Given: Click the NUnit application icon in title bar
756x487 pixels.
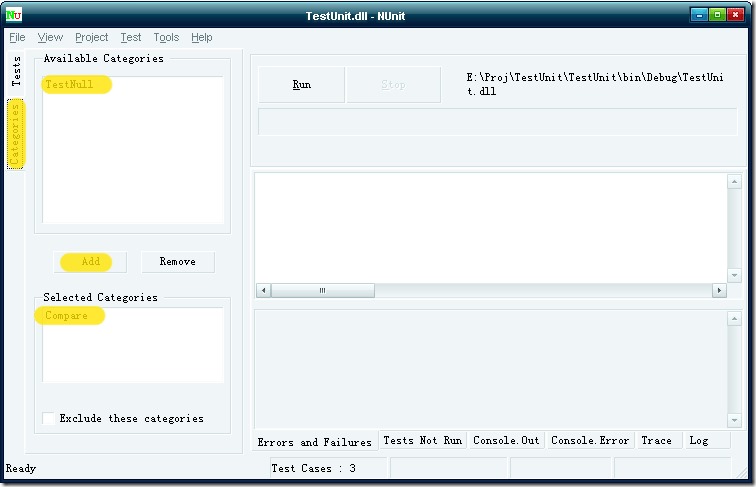Looking at the screenshot, I should click(x=14, y=15).
